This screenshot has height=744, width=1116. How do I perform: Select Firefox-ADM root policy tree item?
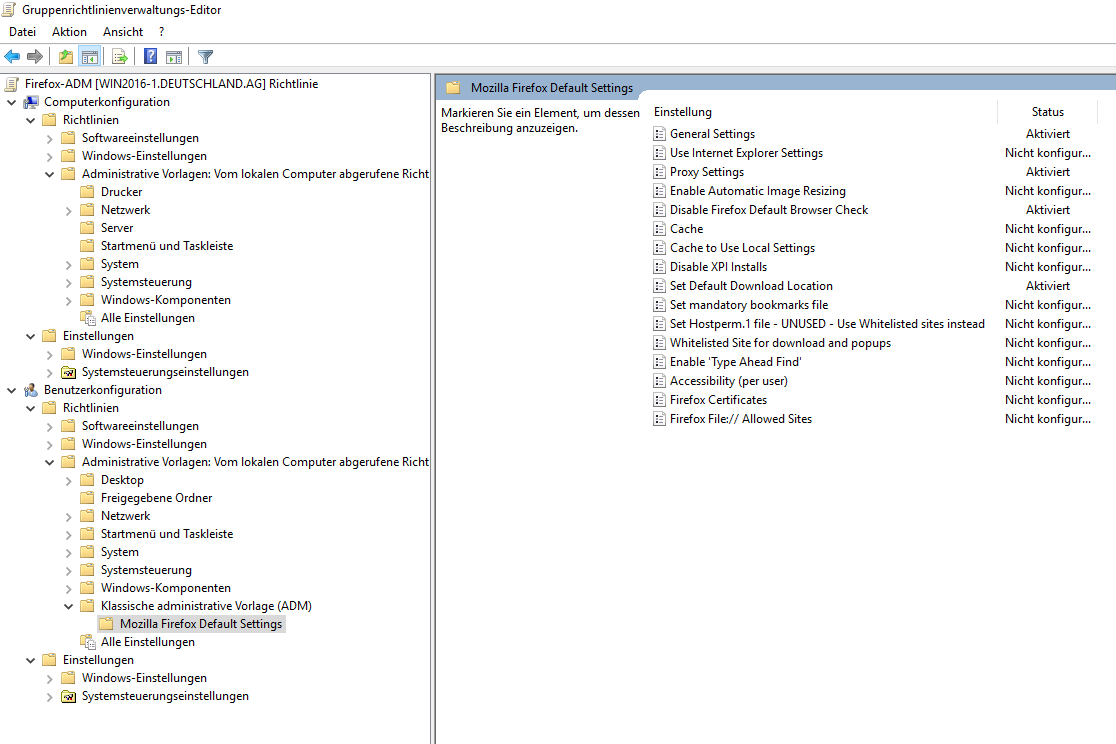(x=171, y=84)
